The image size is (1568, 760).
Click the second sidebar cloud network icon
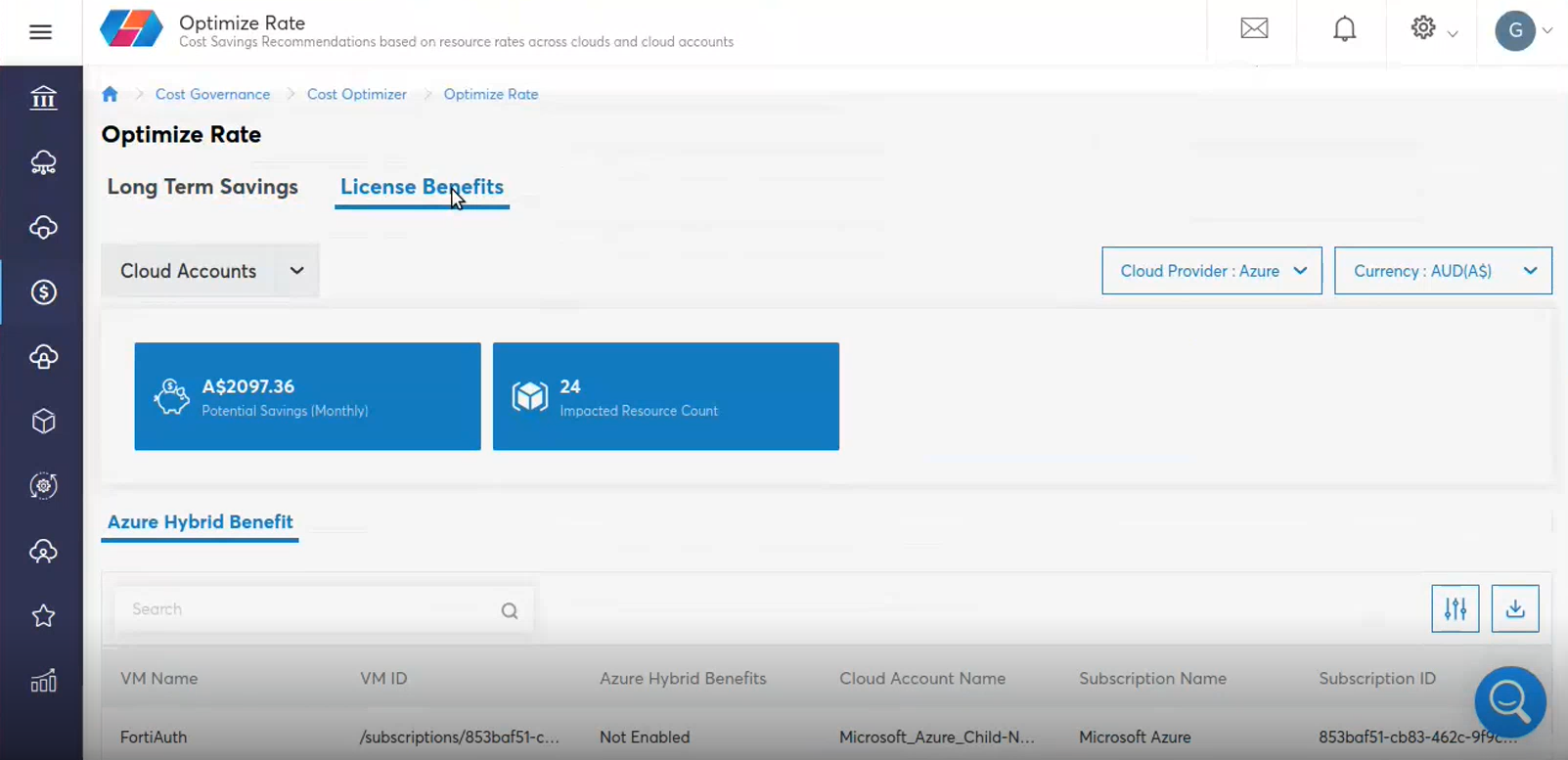pyautogui.click(x=43, y=162)
